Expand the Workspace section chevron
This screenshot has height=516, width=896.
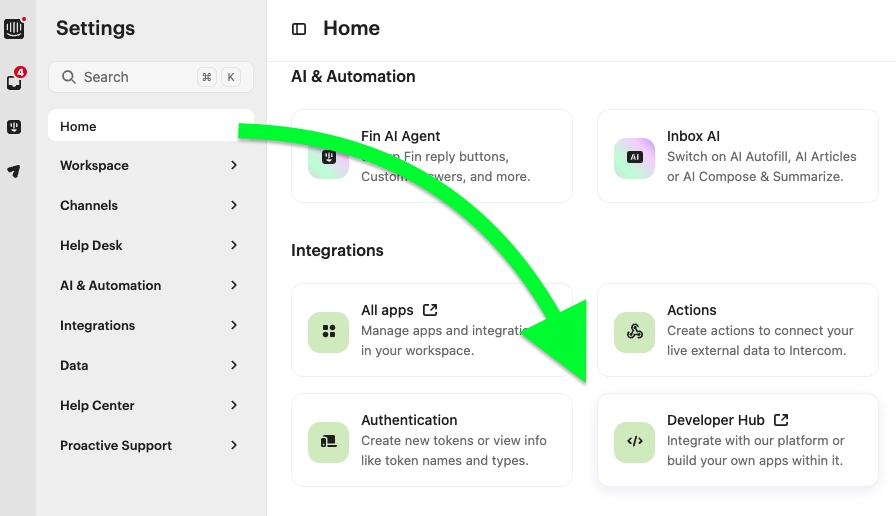pyautogui.click(x=234, y=165)
